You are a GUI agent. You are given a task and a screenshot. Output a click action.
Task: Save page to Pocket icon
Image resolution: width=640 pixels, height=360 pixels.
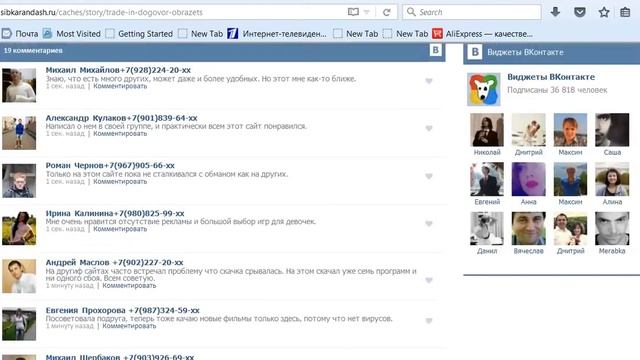[580, 12]
